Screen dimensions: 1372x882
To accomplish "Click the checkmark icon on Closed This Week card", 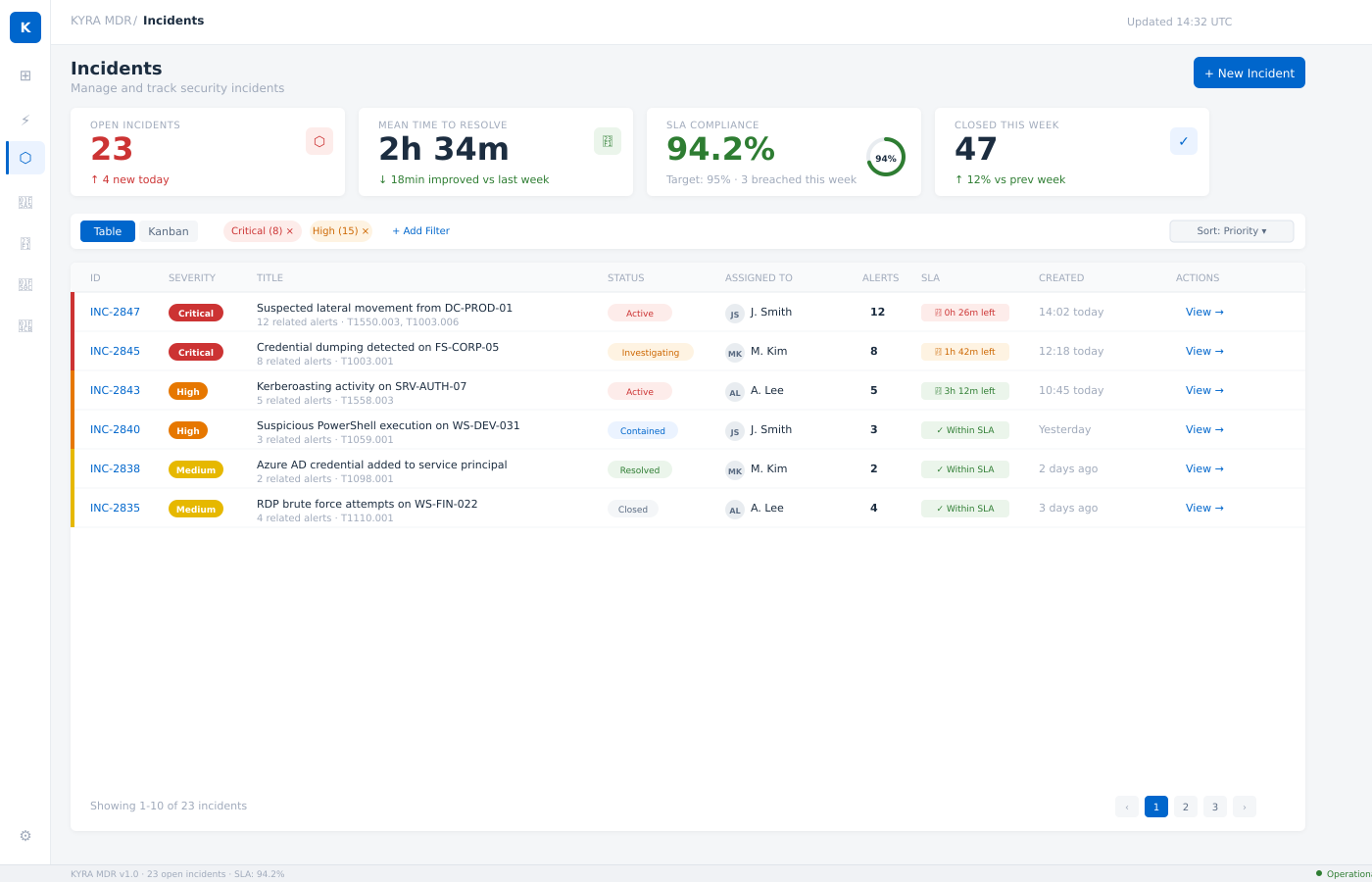I will 1184,141.
